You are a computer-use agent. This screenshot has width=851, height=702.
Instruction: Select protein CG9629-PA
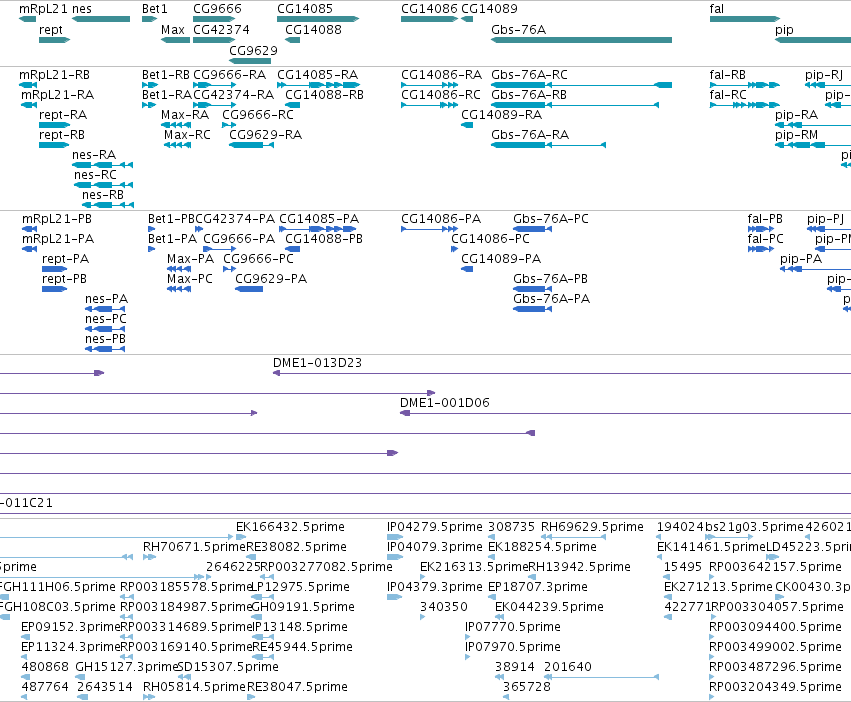click(x=271, y=279)
